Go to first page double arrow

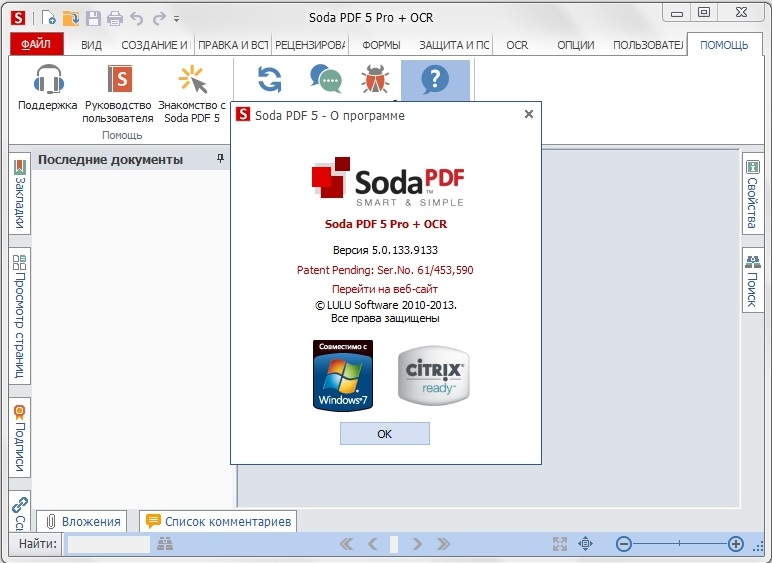347,544
